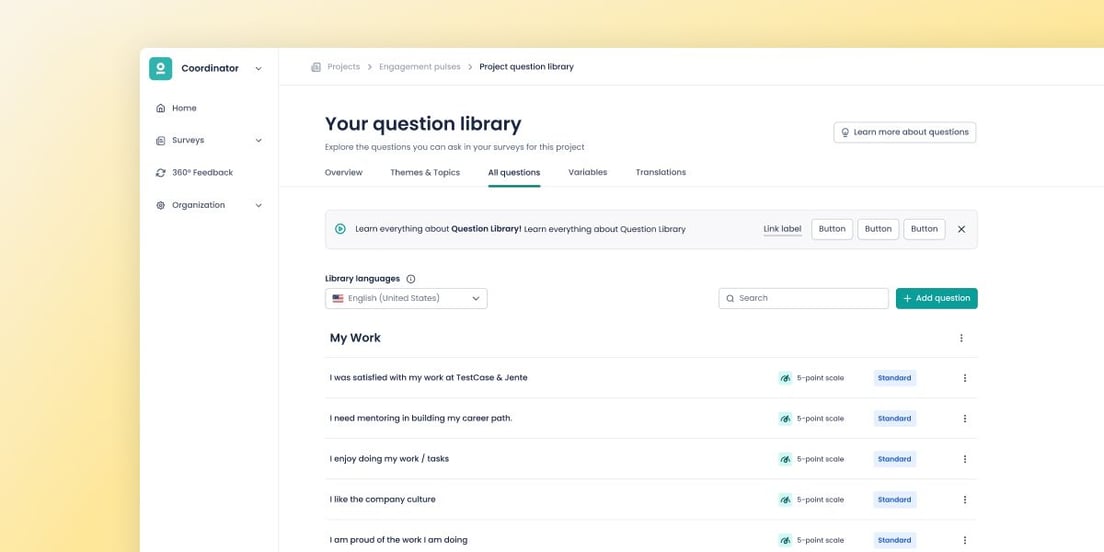1104x552 pixels.
Task: Click the Coordinator teal logo icon
Action: click(161, 68)
